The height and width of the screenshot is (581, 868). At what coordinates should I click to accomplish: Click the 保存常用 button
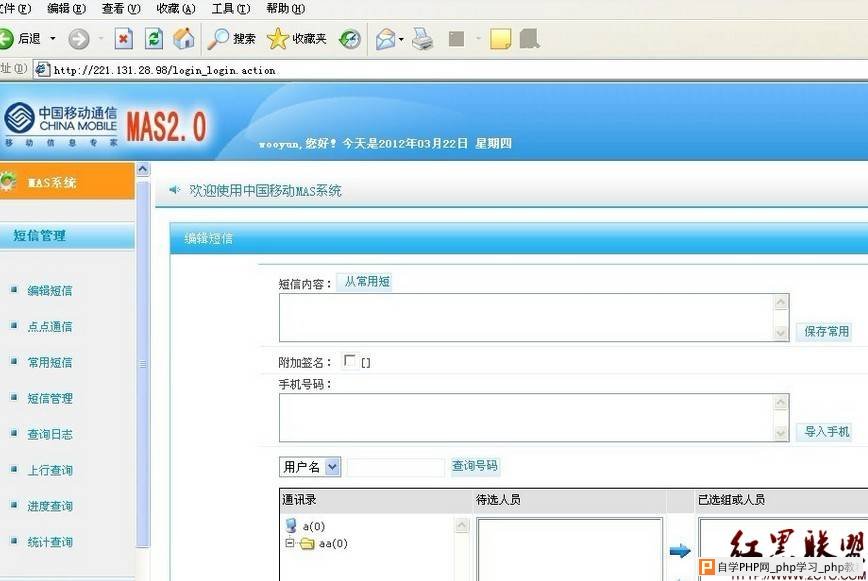(826, 331)
